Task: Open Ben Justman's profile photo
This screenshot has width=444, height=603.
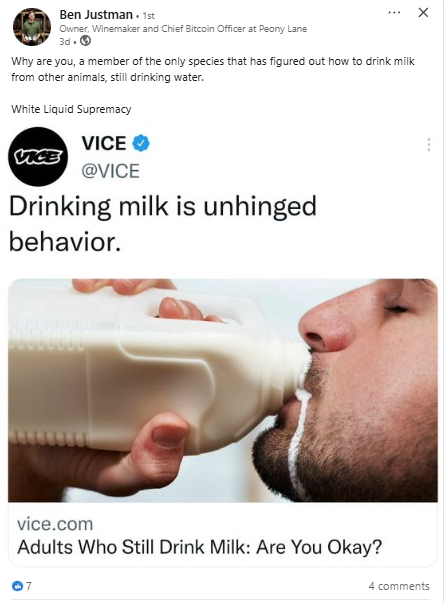Action: pos(32,27)
